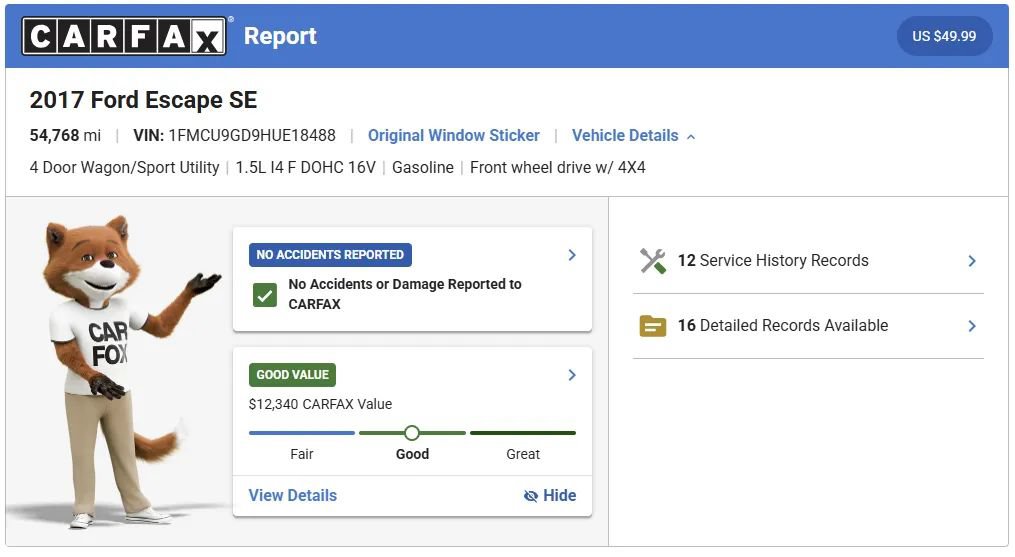1015x557 pixels.
Task: Click the Gasoline fuel type text
Action: pyautogui.click(x=423, y=168)
